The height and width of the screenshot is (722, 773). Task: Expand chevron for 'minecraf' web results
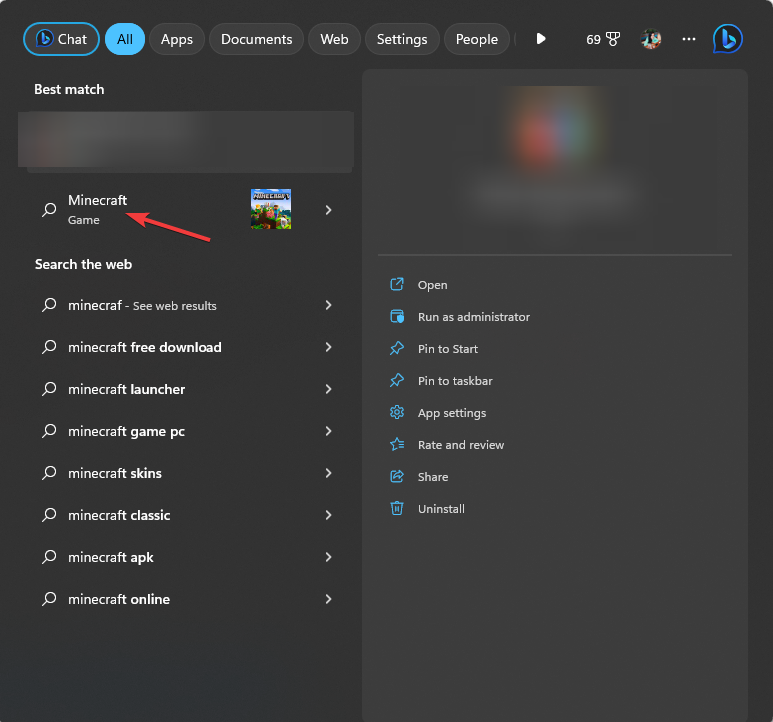328,305
